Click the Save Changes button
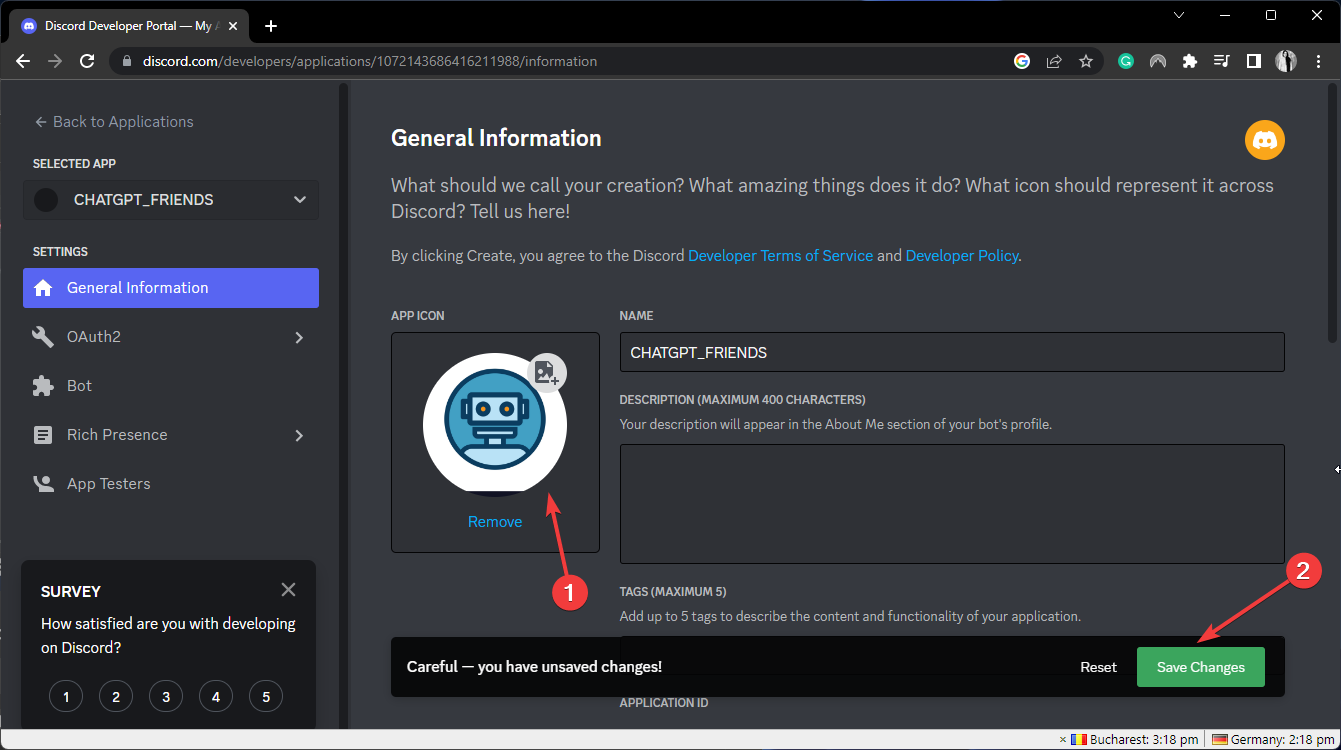1341x750 pixels. tap(1201, 667)
